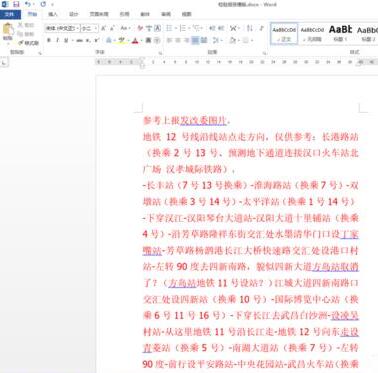Cut the selection with 剪切

point(26,25)
